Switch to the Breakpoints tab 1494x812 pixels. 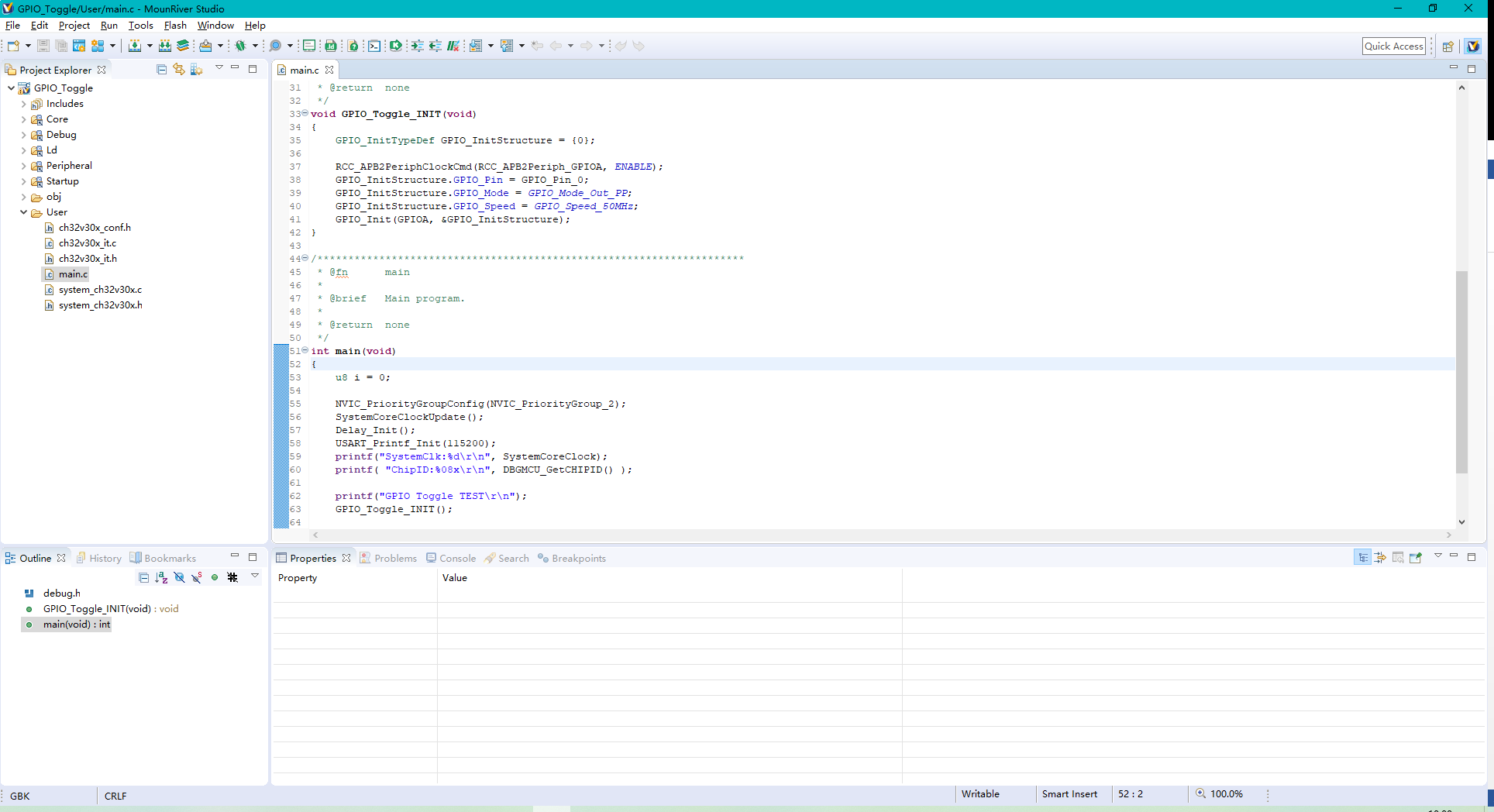click(572, 558)
